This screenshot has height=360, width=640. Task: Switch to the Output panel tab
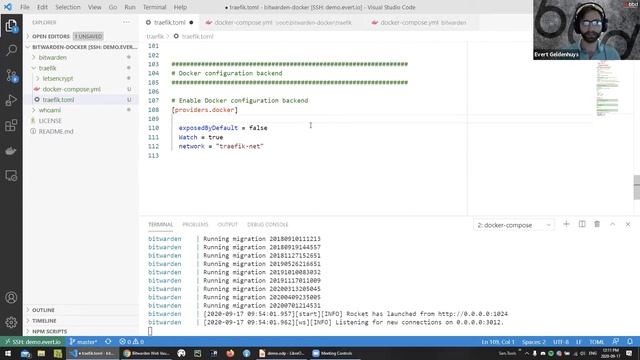click(x=227, y=224)
